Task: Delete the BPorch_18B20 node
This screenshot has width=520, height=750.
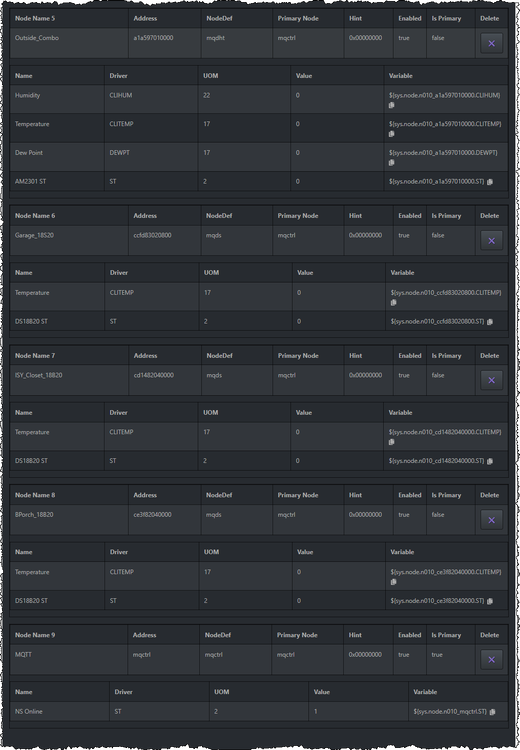Action: pyautogui.click(x=491, y=520)
